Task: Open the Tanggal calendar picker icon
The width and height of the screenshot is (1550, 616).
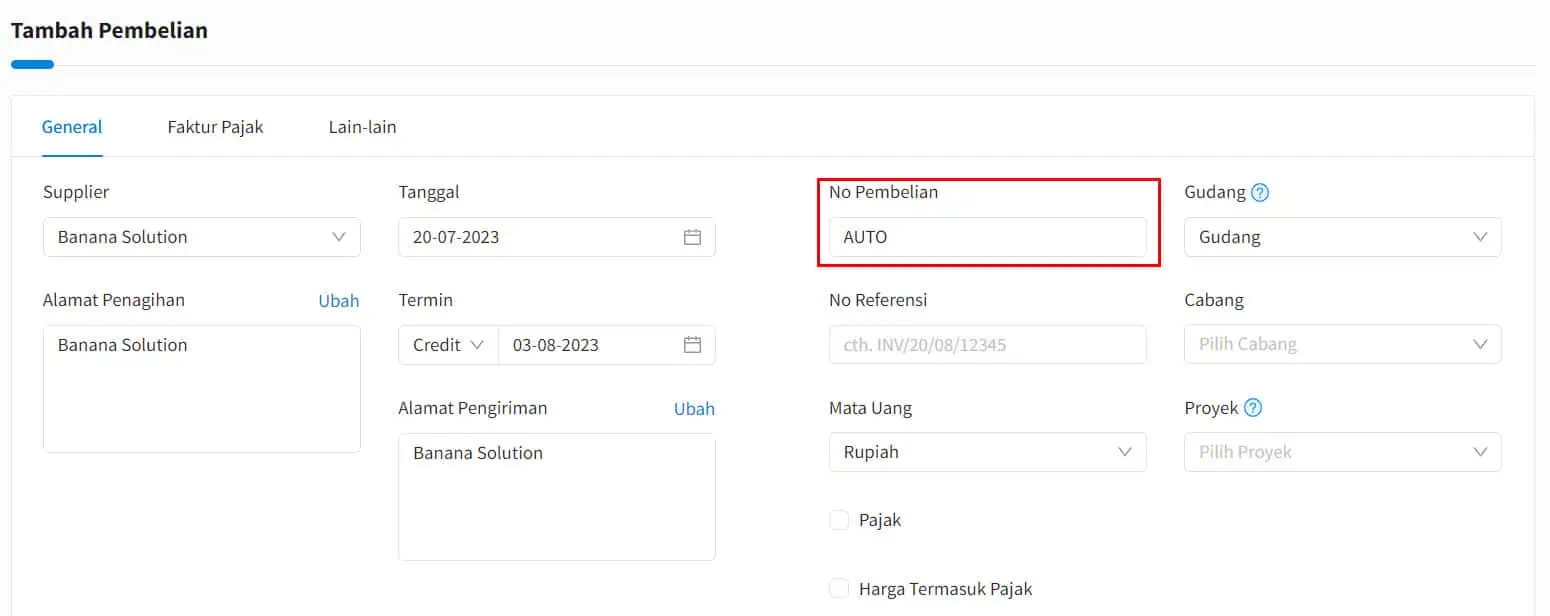Action: (x=692, y=237)
